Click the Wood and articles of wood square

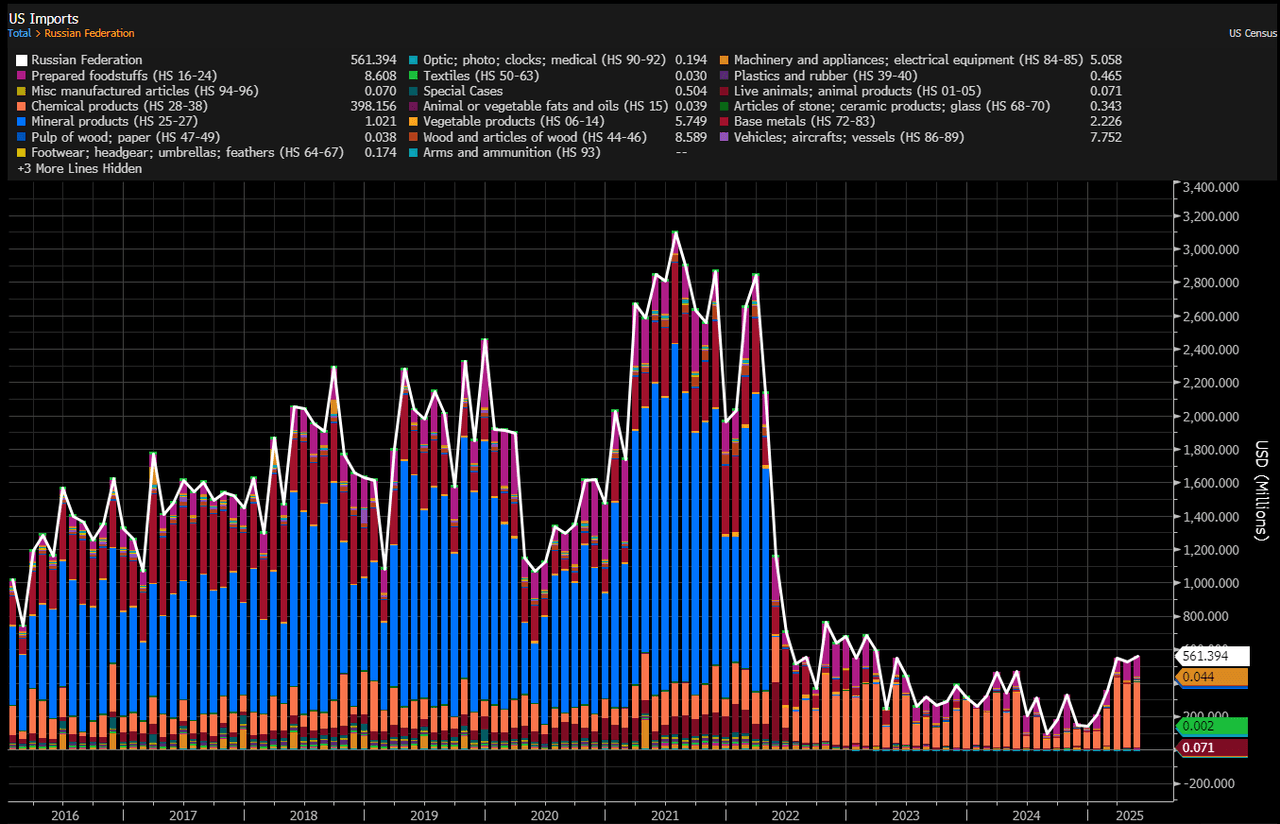414,137
